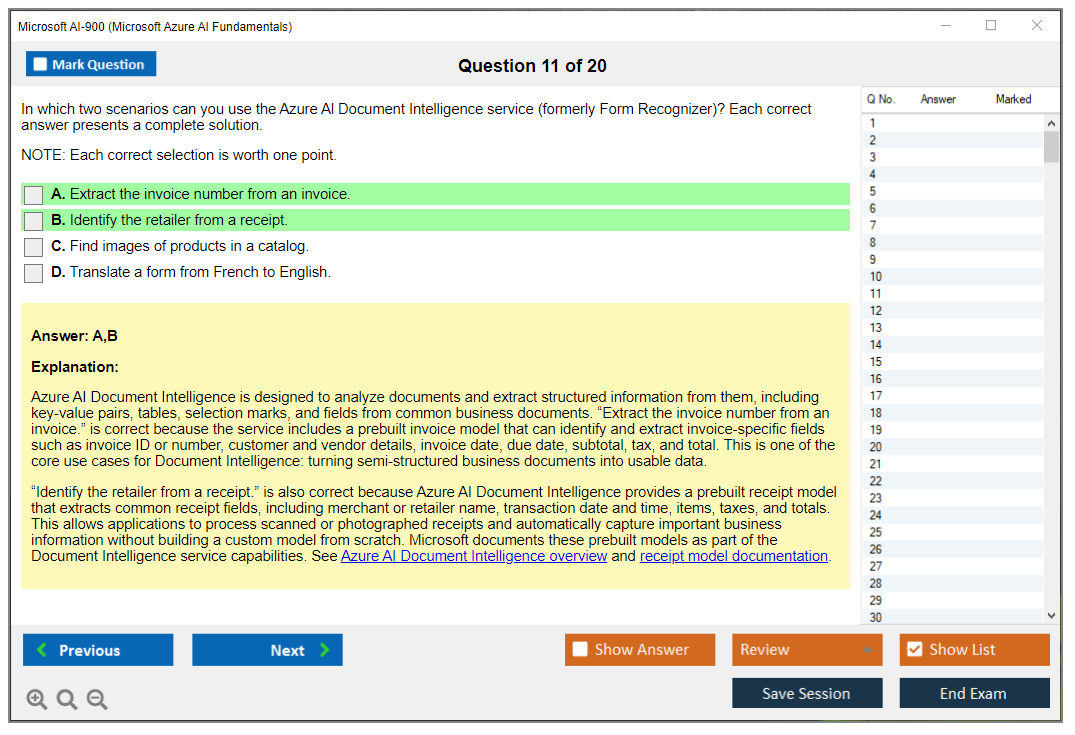Uncheck the Show List checkbox
The height and width of the screenshot is (735, 1075).
pos(915,649)
